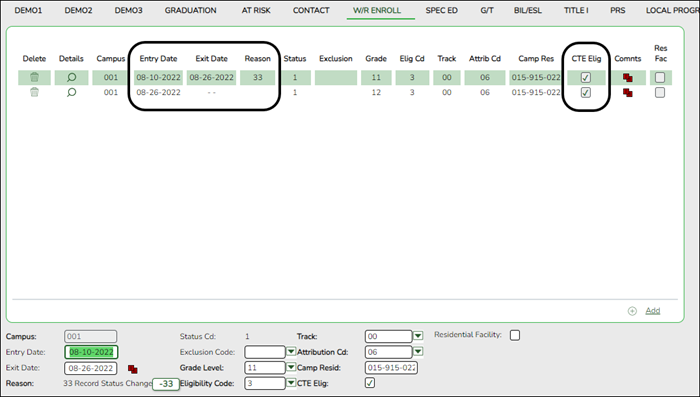Check Res Fac box in grade 11 row
The height and width of the screenshot is (397, 700).
660,78
